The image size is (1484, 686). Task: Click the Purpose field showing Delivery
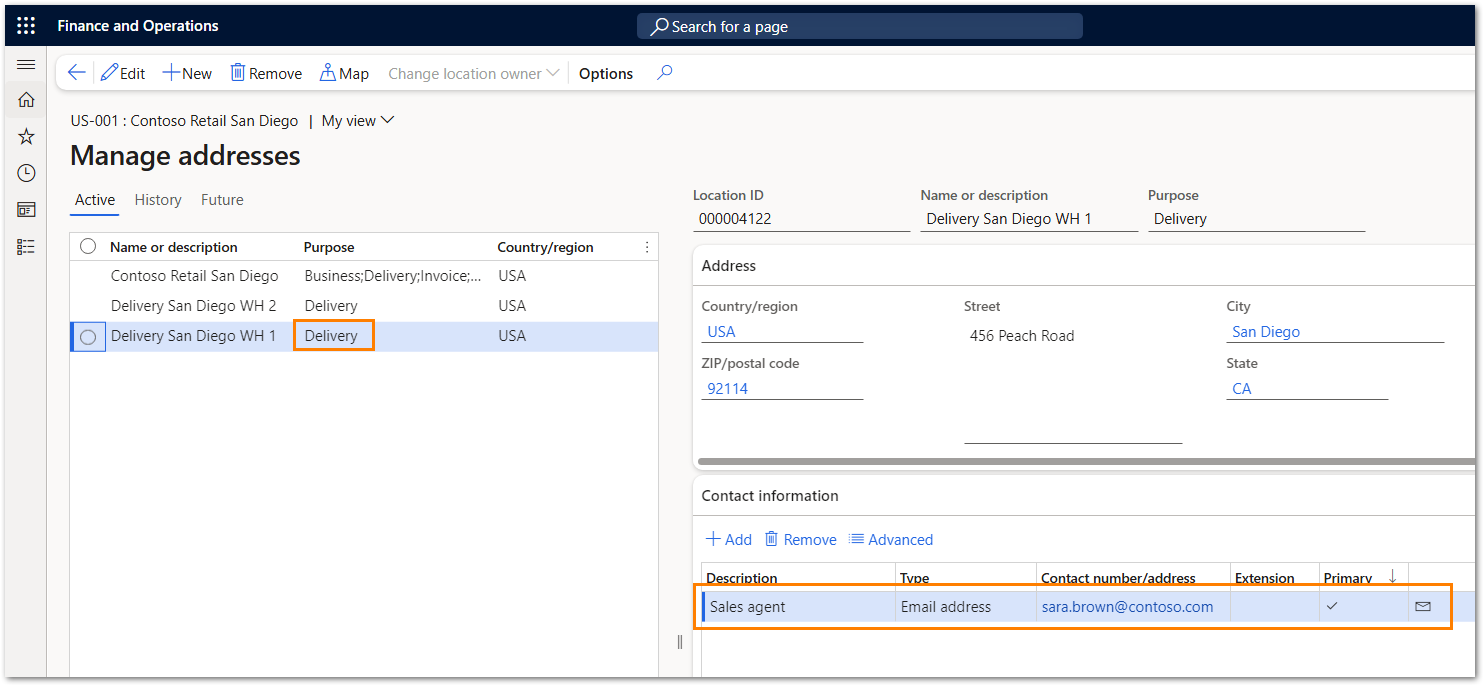point(1256,219)
